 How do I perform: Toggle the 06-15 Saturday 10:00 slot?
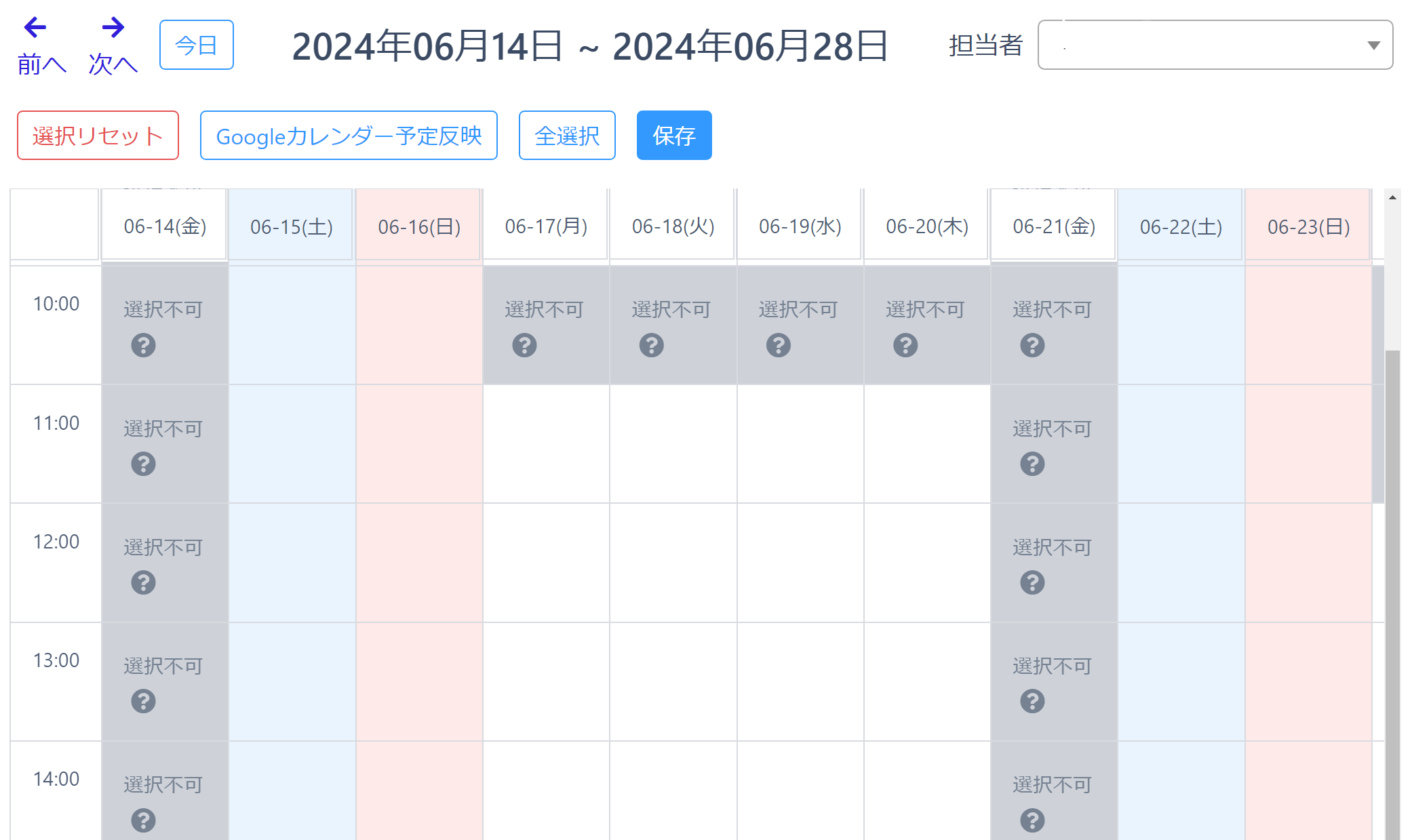click(292, 325)
